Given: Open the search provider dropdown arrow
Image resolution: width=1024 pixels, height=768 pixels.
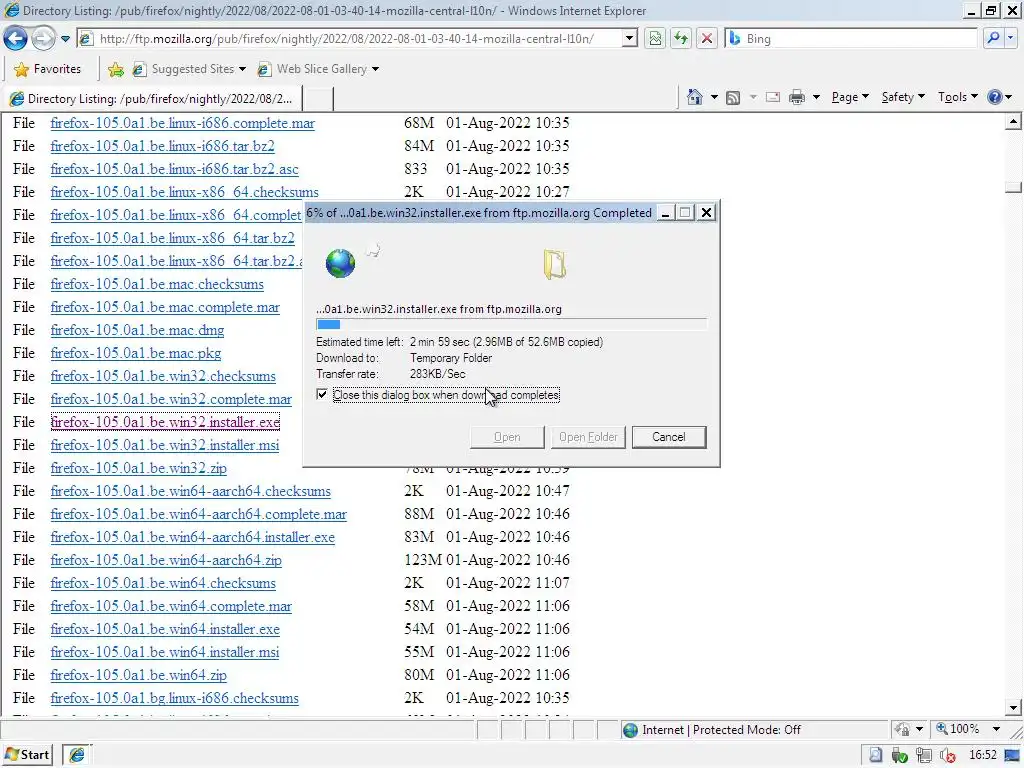Looking at the screenshot, I should (1010, 39).
